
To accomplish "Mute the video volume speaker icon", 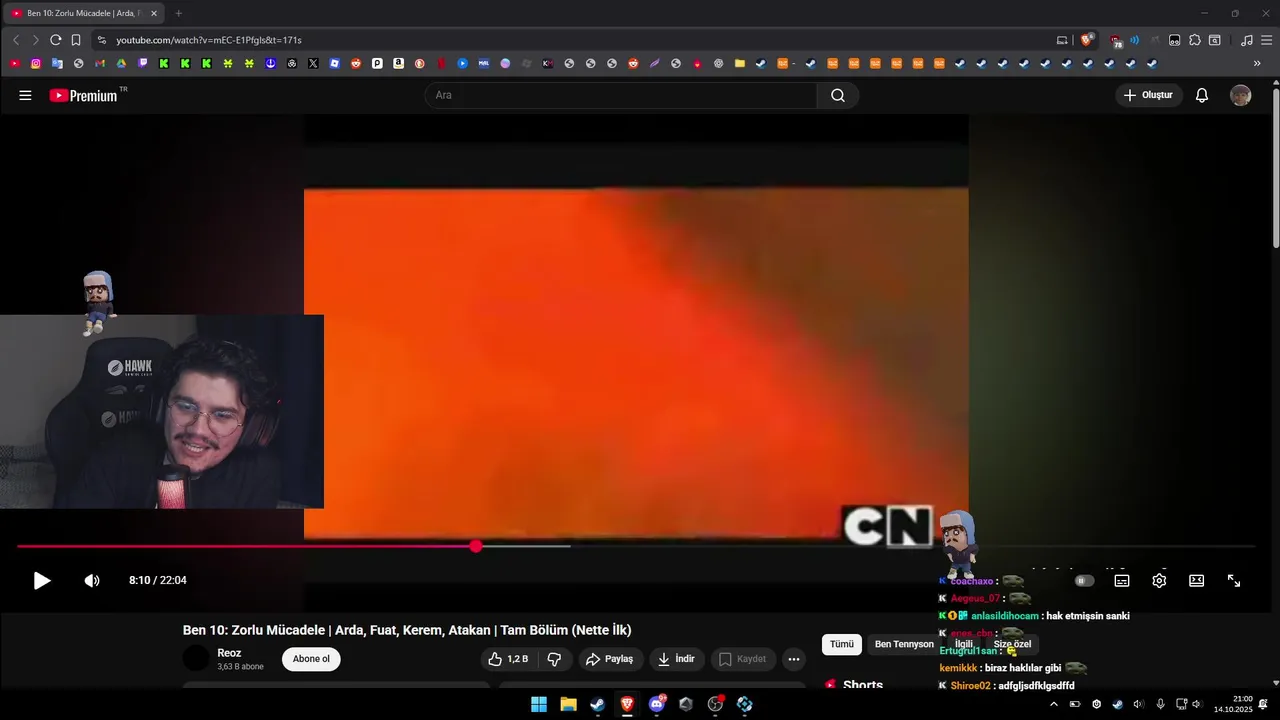I will click(x=92, y=580).
